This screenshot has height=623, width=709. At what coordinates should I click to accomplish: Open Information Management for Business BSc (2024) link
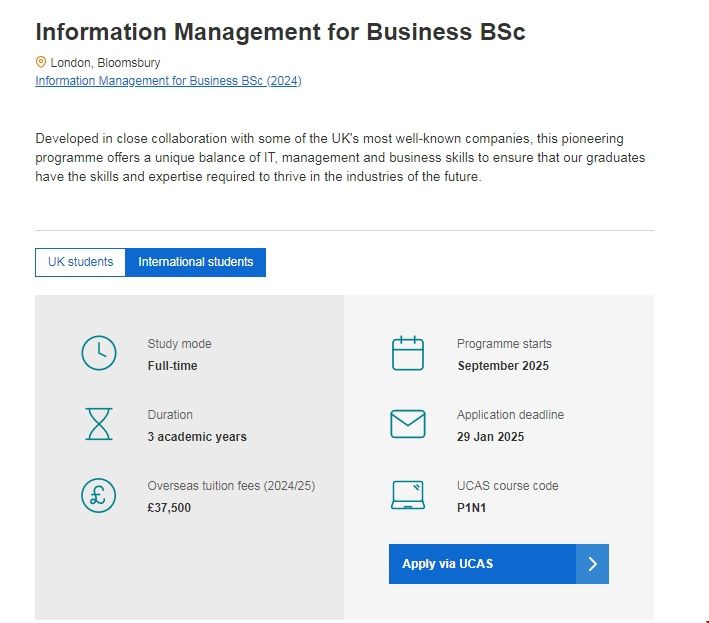pos(168,81)
